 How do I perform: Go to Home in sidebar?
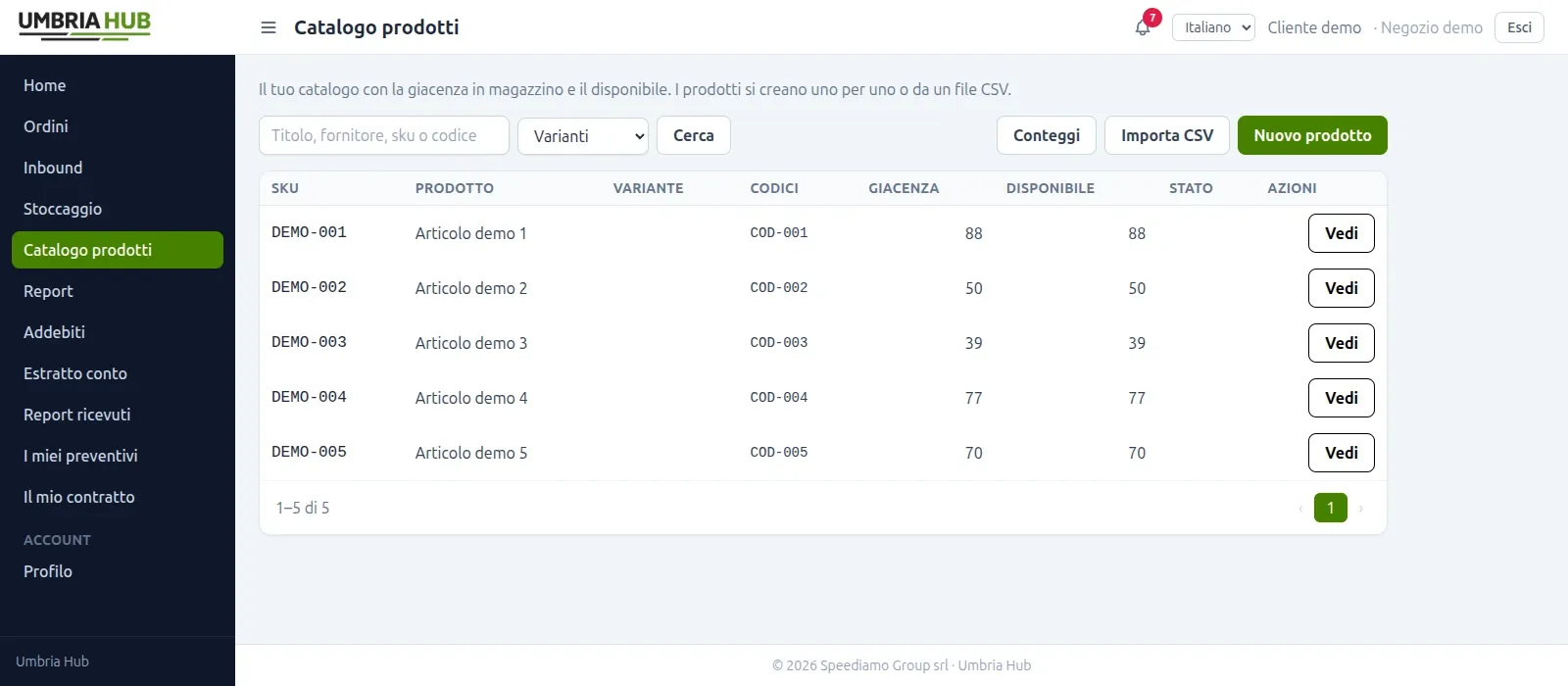[118, 85]
